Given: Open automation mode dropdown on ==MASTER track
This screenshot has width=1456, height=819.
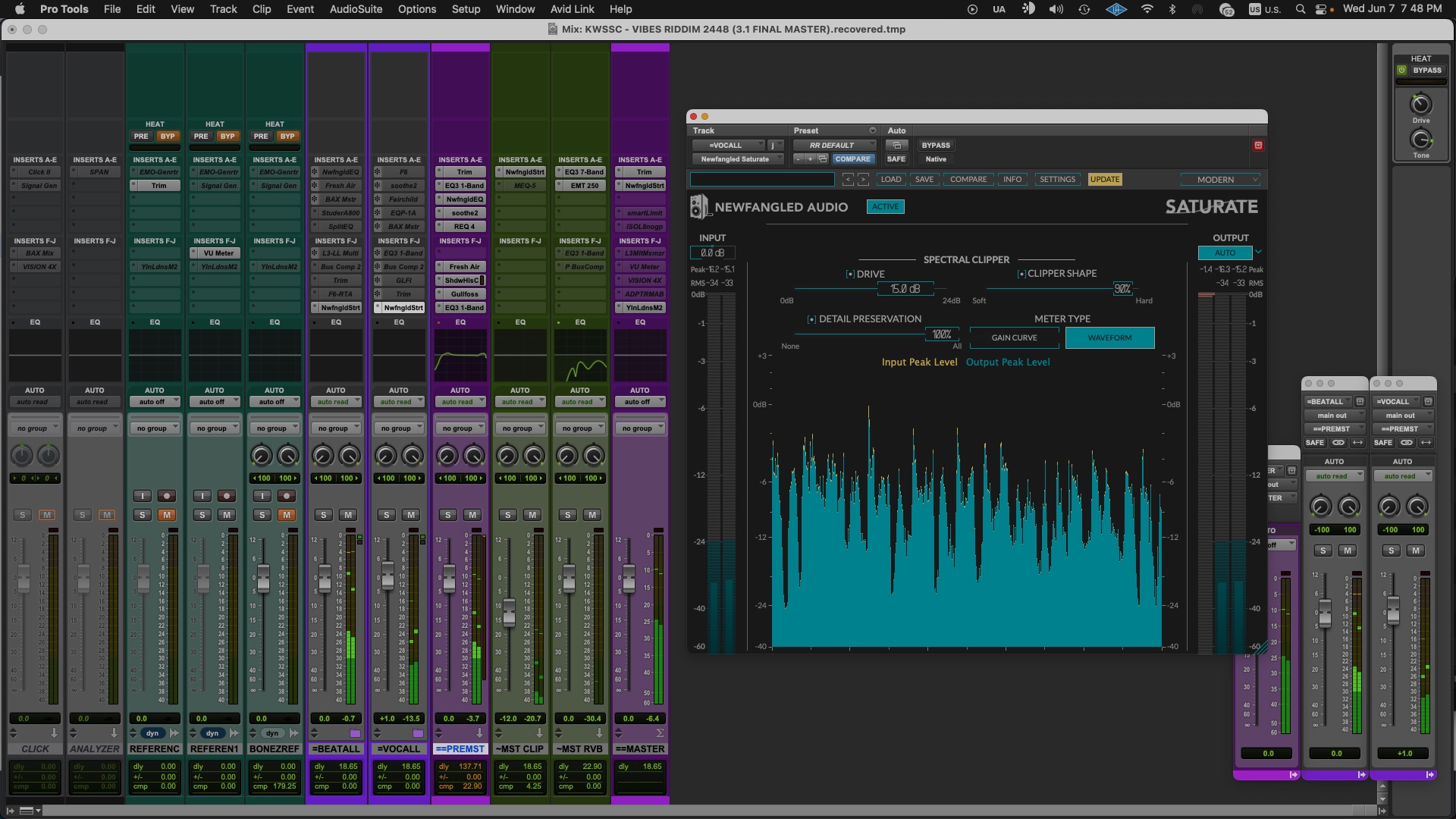Looking at the screenshot, I should tap(640, 402).
